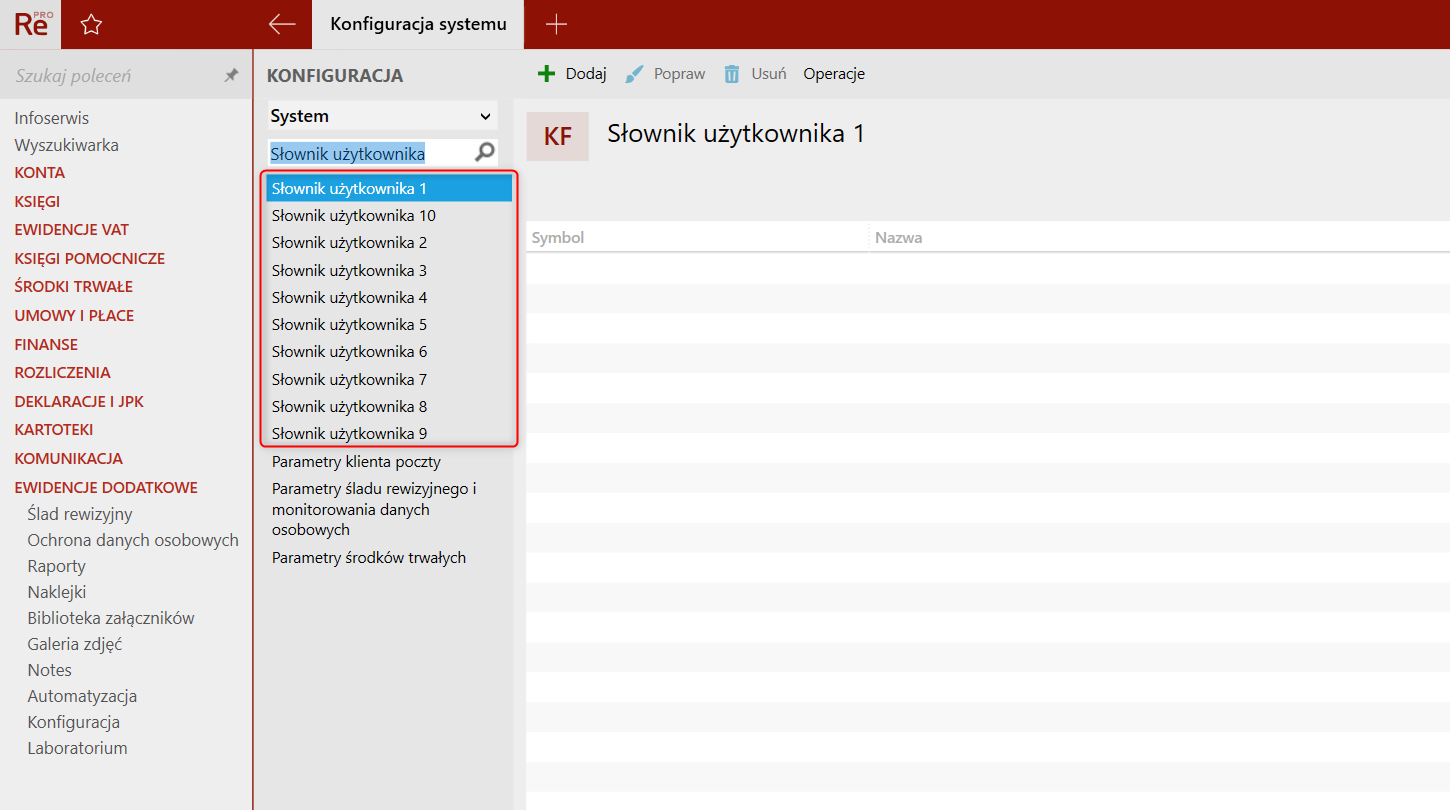
Task: Open Ślad rewizyjny
Action: [80, 514]
